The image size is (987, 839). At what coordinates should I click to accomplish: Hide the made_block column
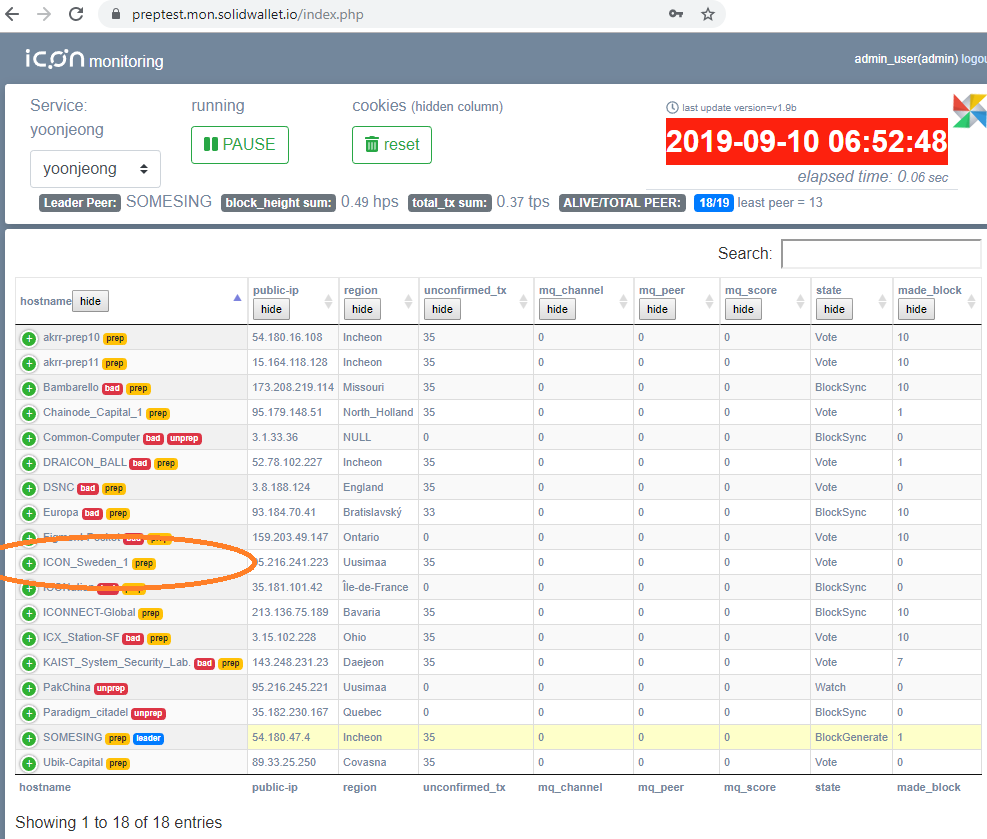click(916, 309)
